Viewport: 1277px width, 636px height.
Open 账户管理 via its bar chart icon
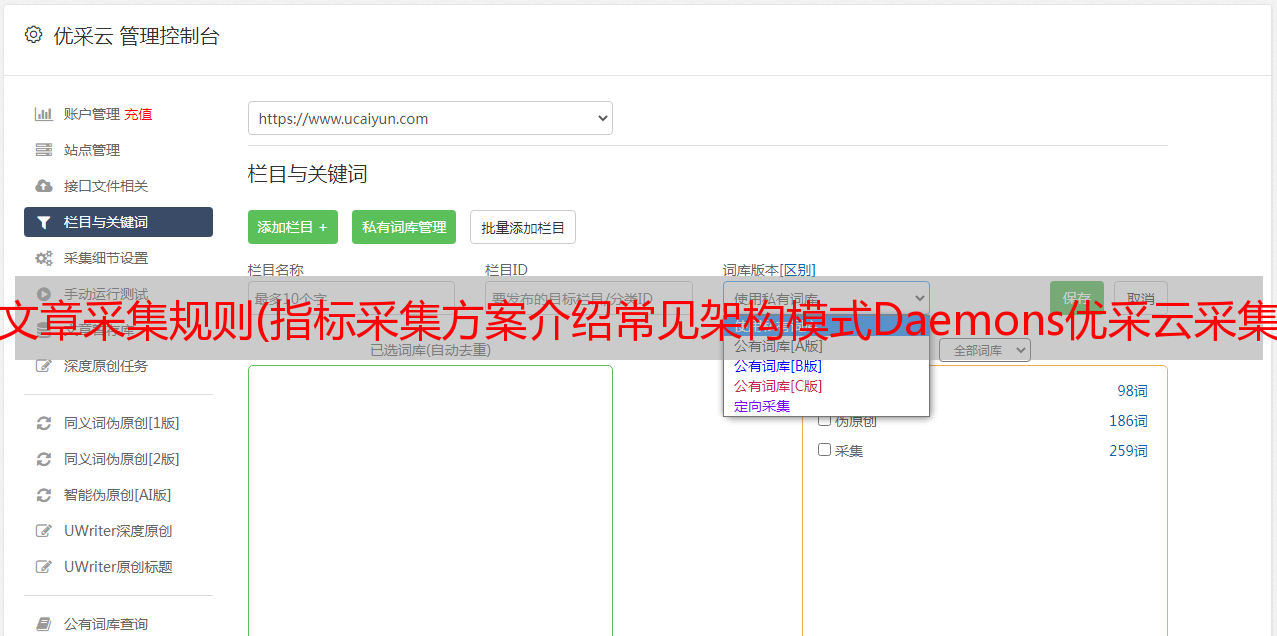pos(43,114)
